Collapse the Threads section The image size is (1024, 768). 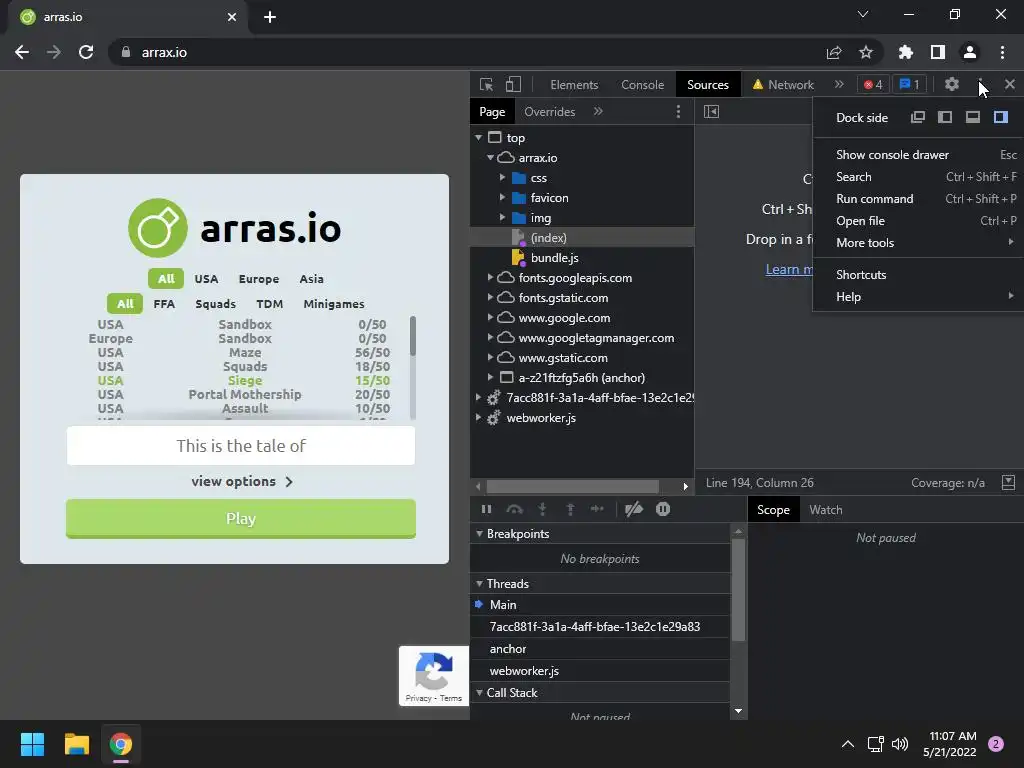click(479, 584)
